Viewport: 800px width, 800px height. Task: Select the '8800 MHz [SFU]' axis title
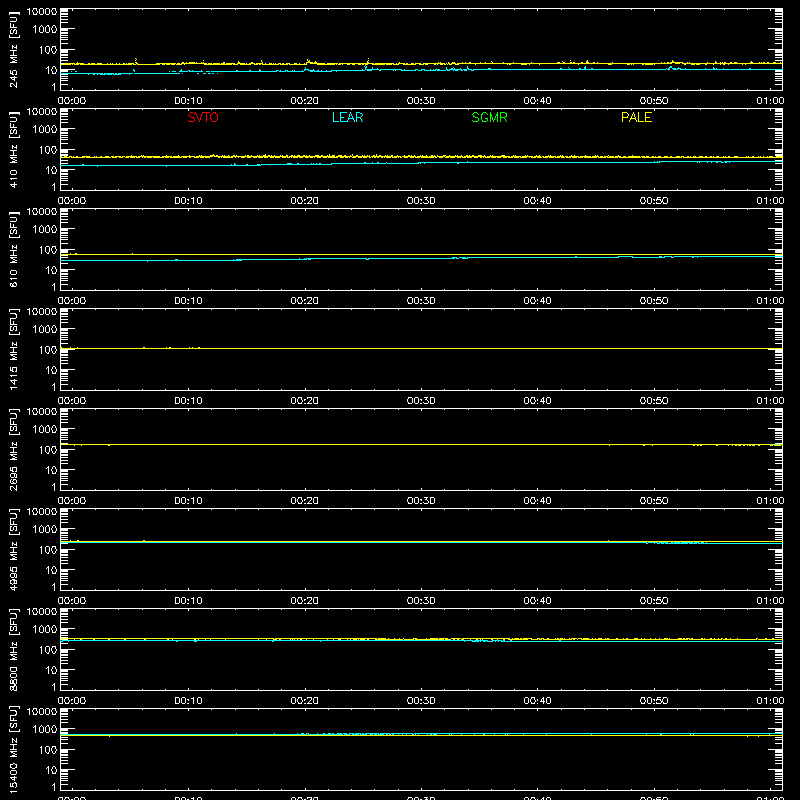14,649
